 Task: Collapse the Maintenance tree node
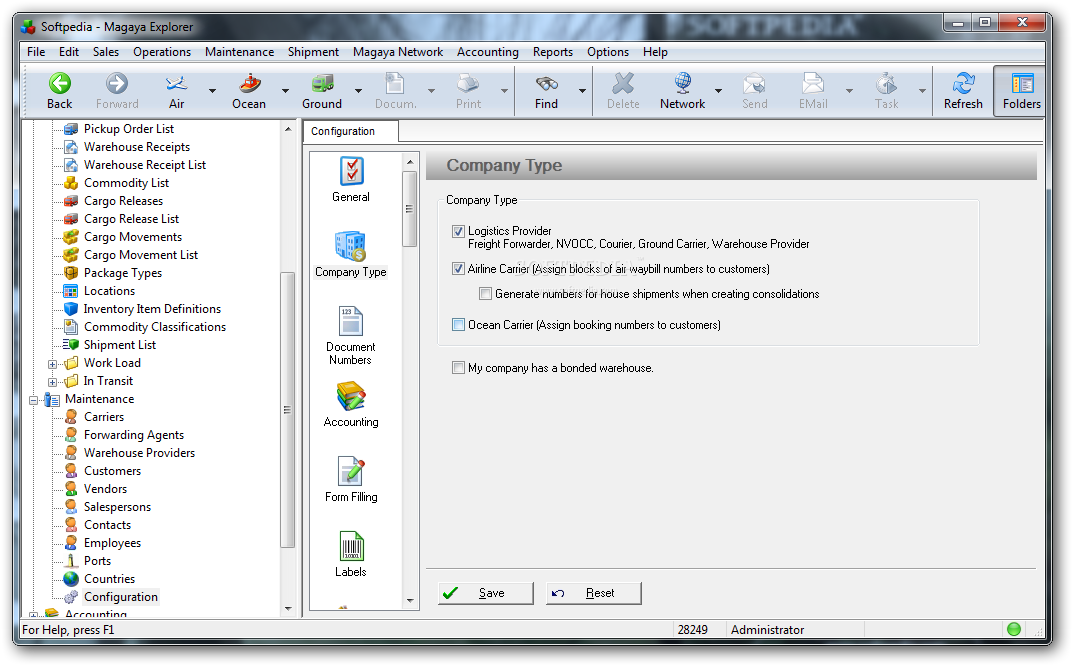point(34,400)
